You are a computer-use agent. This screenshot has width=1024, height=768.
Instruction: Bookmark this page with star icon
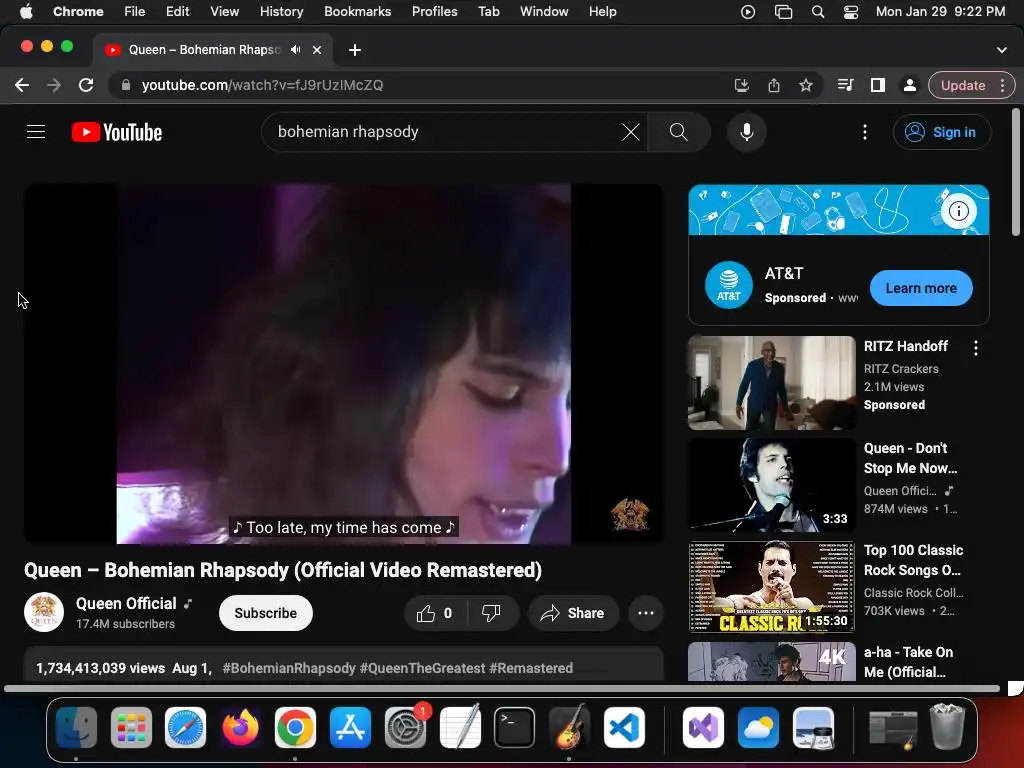(x=806, y=85)
